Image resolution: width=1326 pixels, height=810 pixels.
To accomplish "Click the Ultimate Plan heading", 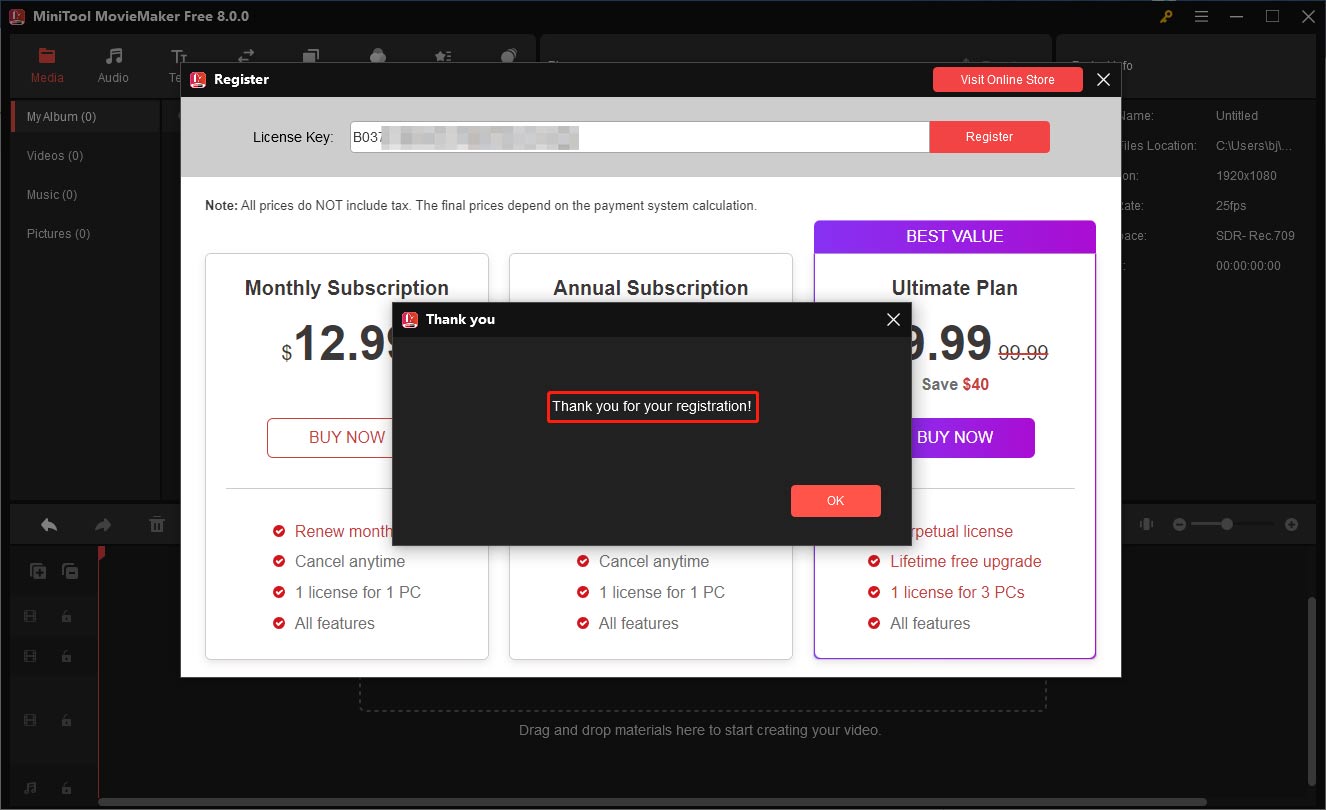I will point(955,288).
